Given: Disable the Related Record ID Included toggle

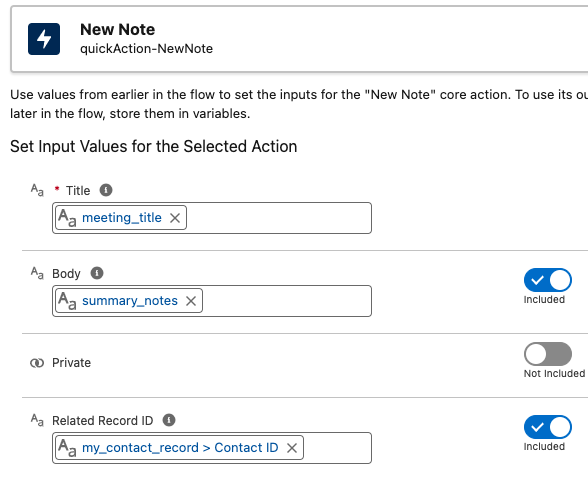Looking at the screenshot, I should [x=548, y=427].
